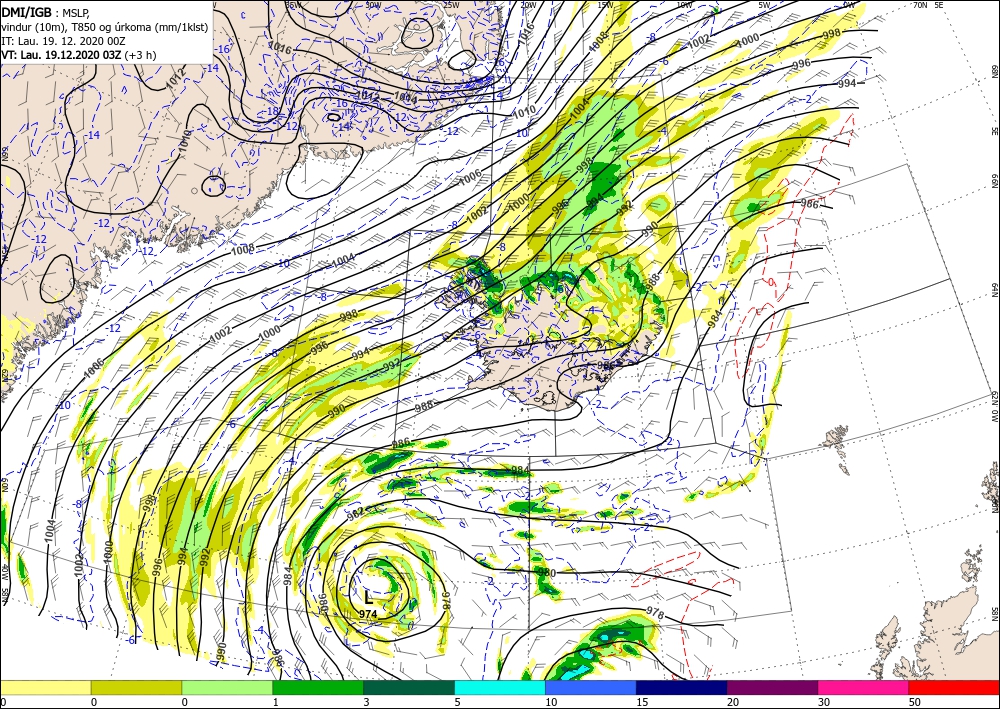This screenshot has height=709, width=1000.
Task: Pick the cyan legend color swatch
Action: [x=500, y=687]
